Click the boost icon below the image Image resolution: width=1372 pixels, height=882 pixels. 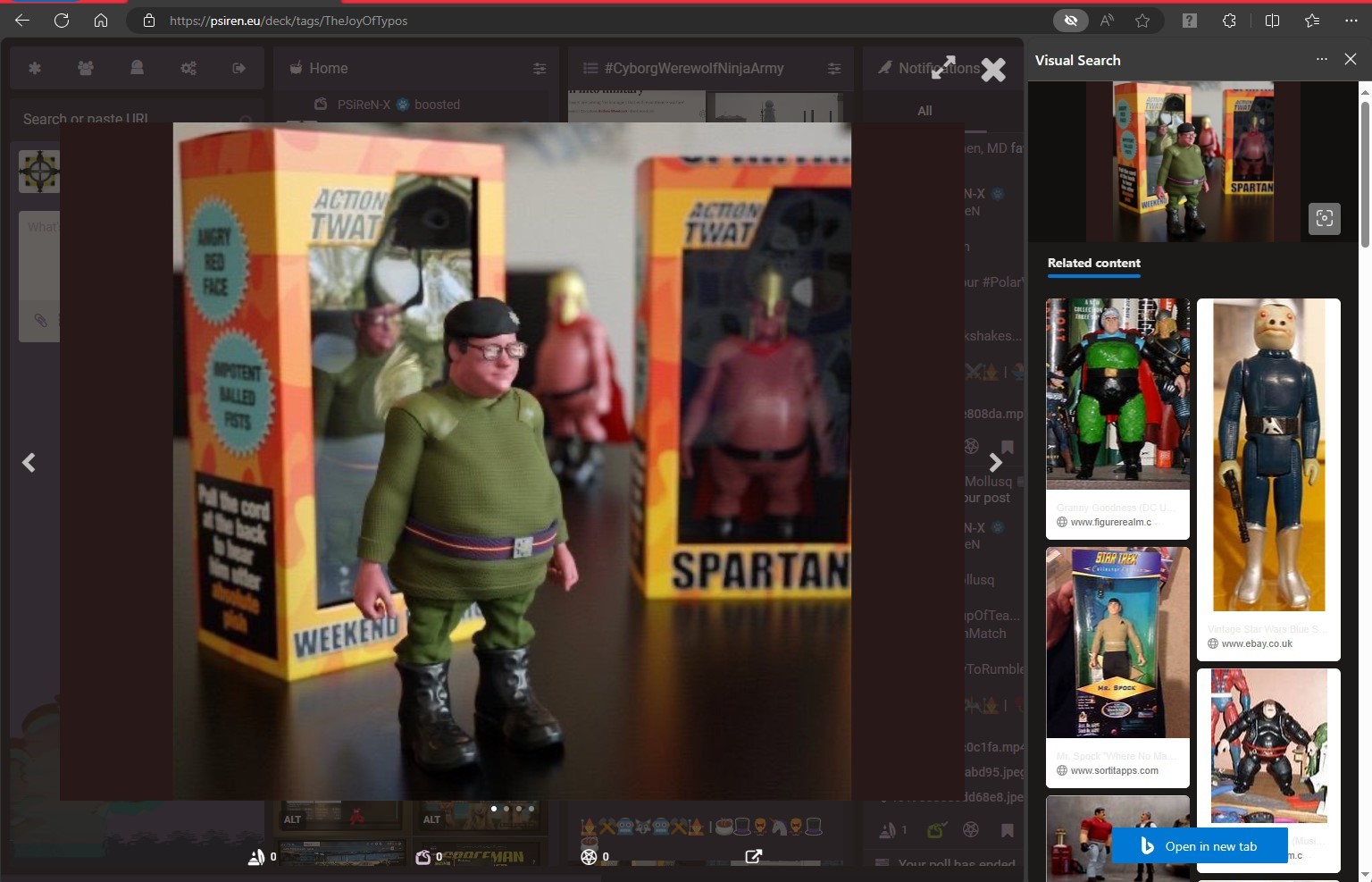pos(423,856)
